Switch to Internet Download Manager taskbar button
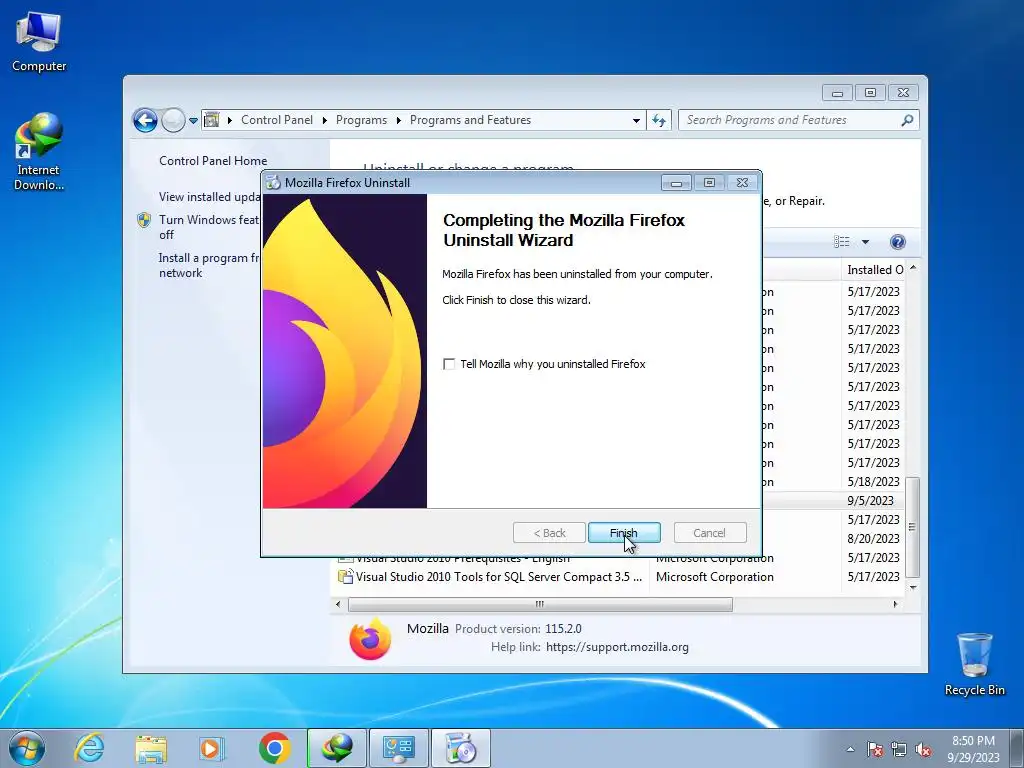 click(337, 748)
